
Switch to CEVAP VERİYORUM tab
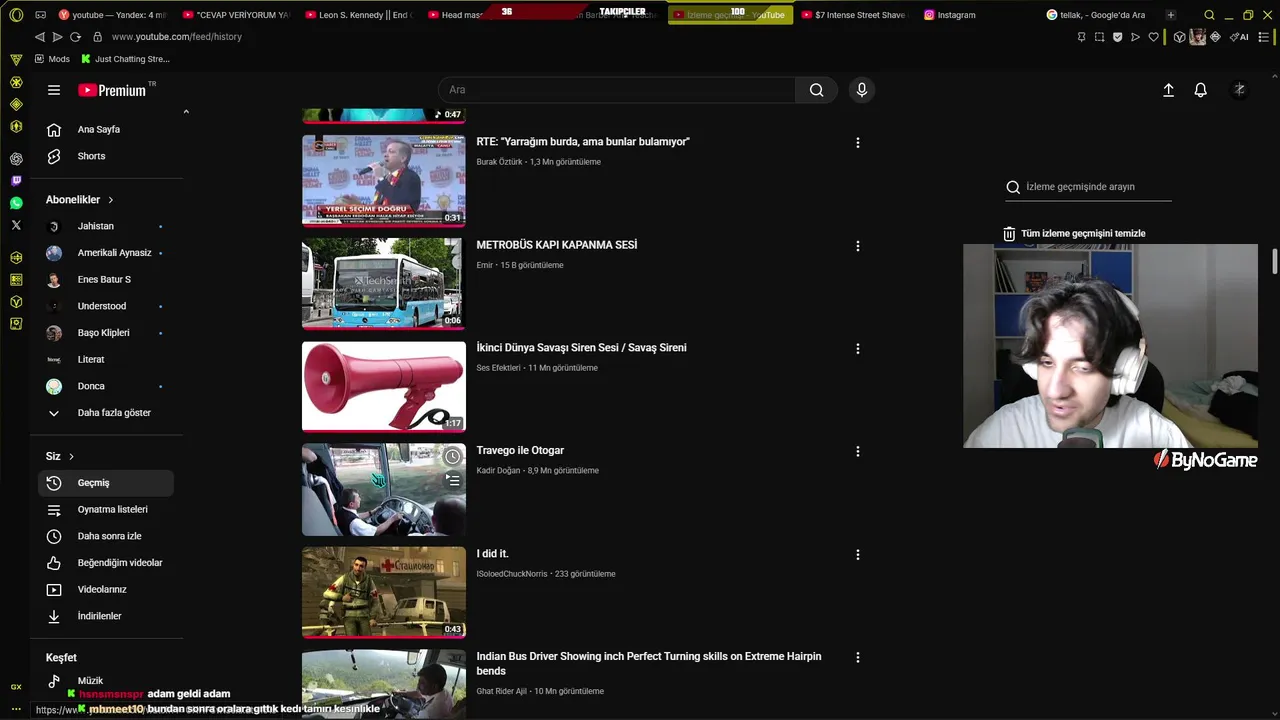pos(236,15)
